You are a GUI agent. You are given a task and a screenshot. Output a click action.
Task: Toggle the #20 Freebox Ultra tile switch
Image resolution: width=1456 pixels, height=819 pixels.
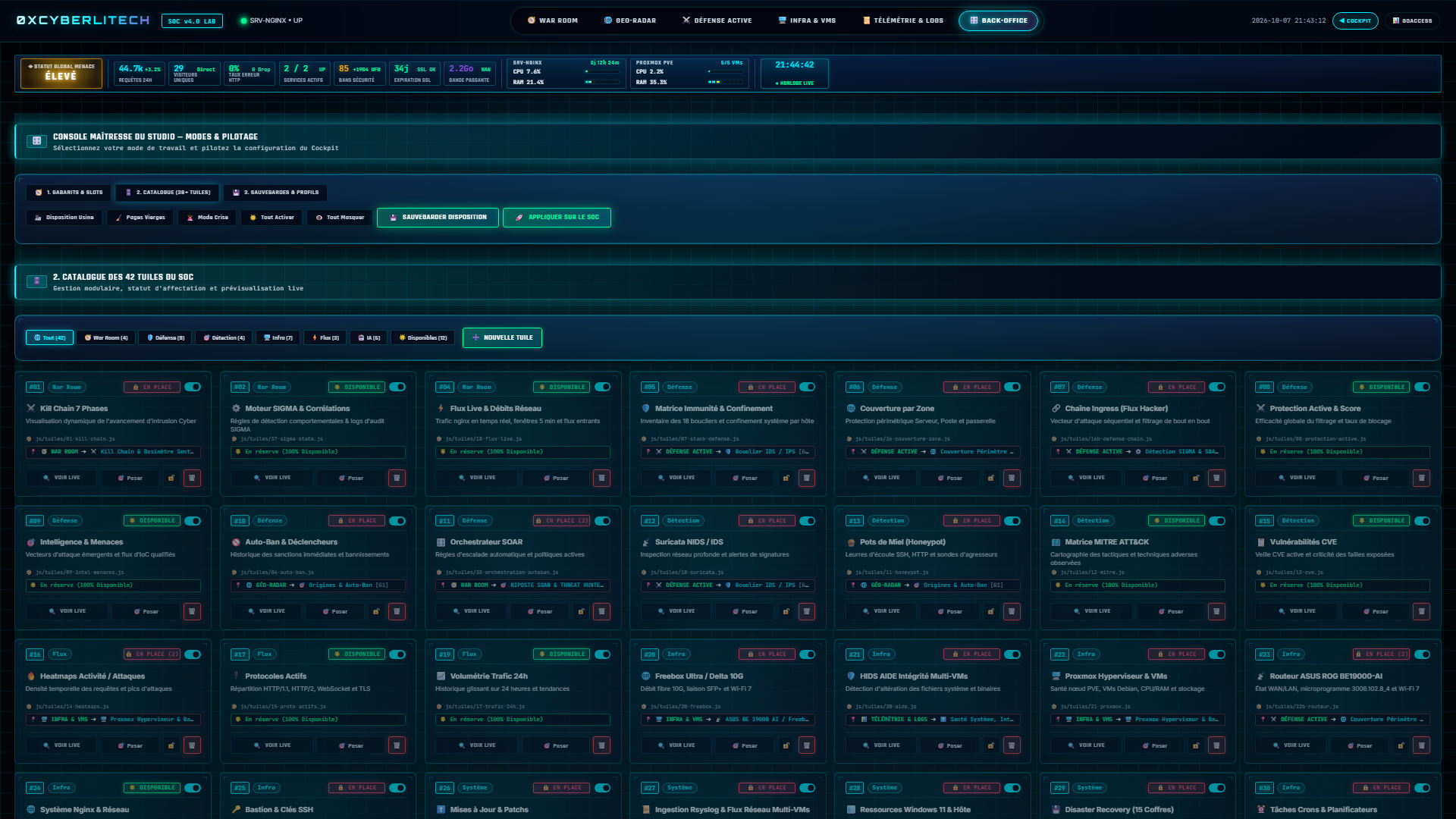tap(808, 654)
